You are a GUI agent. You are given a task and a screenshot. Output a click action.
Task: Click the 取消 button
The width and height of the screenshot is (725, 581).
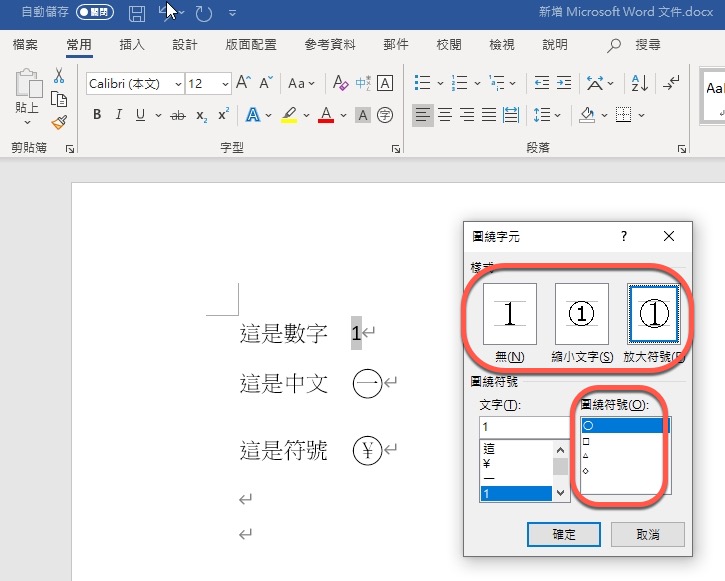click(647, 534)
